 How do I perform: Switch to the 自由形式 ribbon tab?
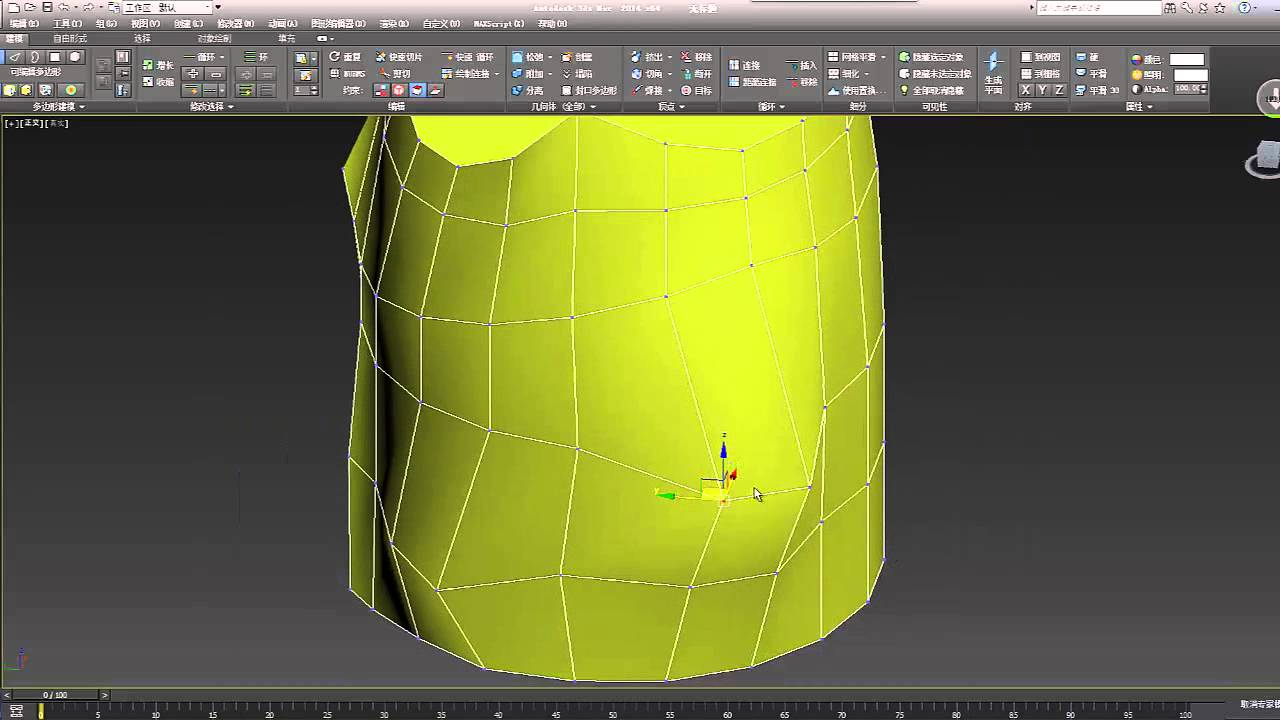point(70,38)
